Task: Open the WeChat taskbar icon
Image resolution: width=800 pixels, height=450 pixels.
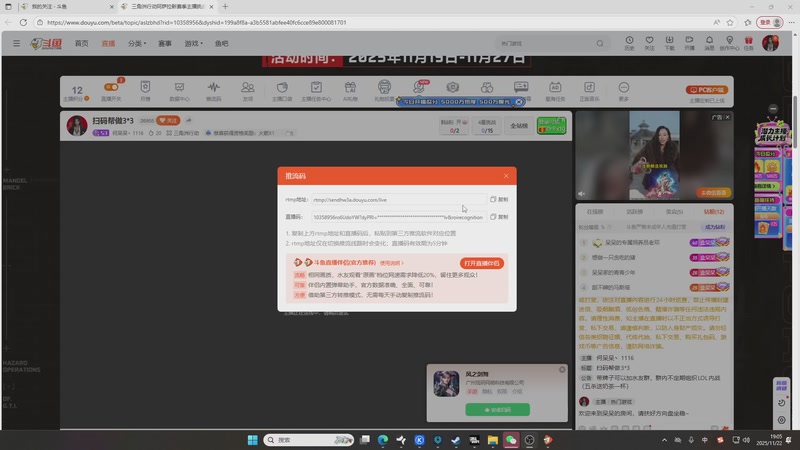Action: (511, 440)
